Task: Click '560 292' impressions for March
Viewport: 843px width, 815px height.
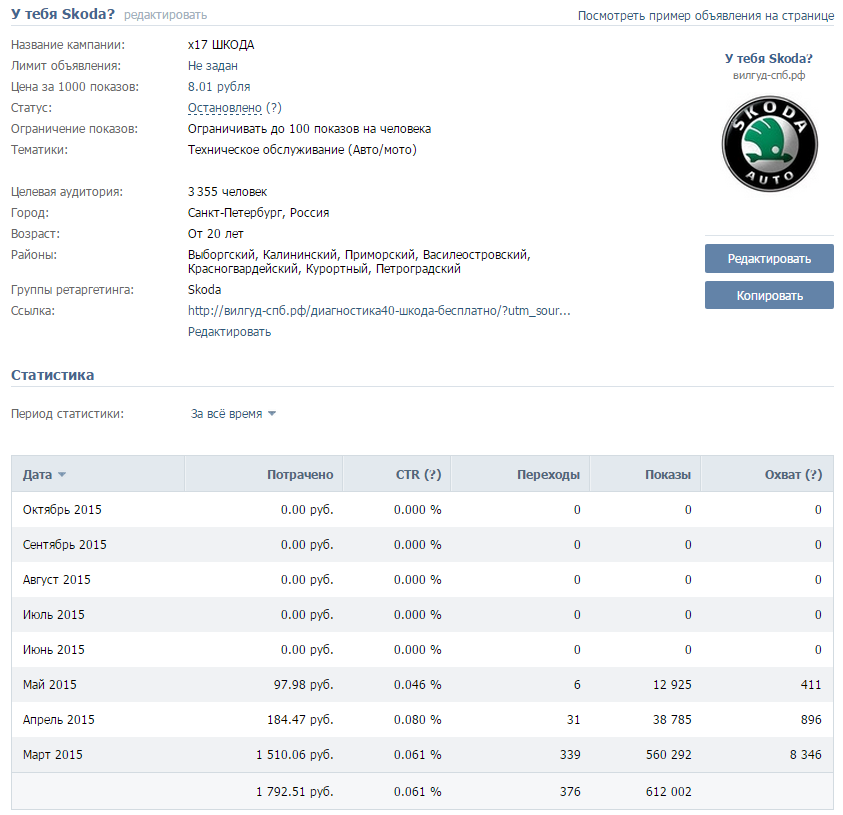Action: point(669,754)
